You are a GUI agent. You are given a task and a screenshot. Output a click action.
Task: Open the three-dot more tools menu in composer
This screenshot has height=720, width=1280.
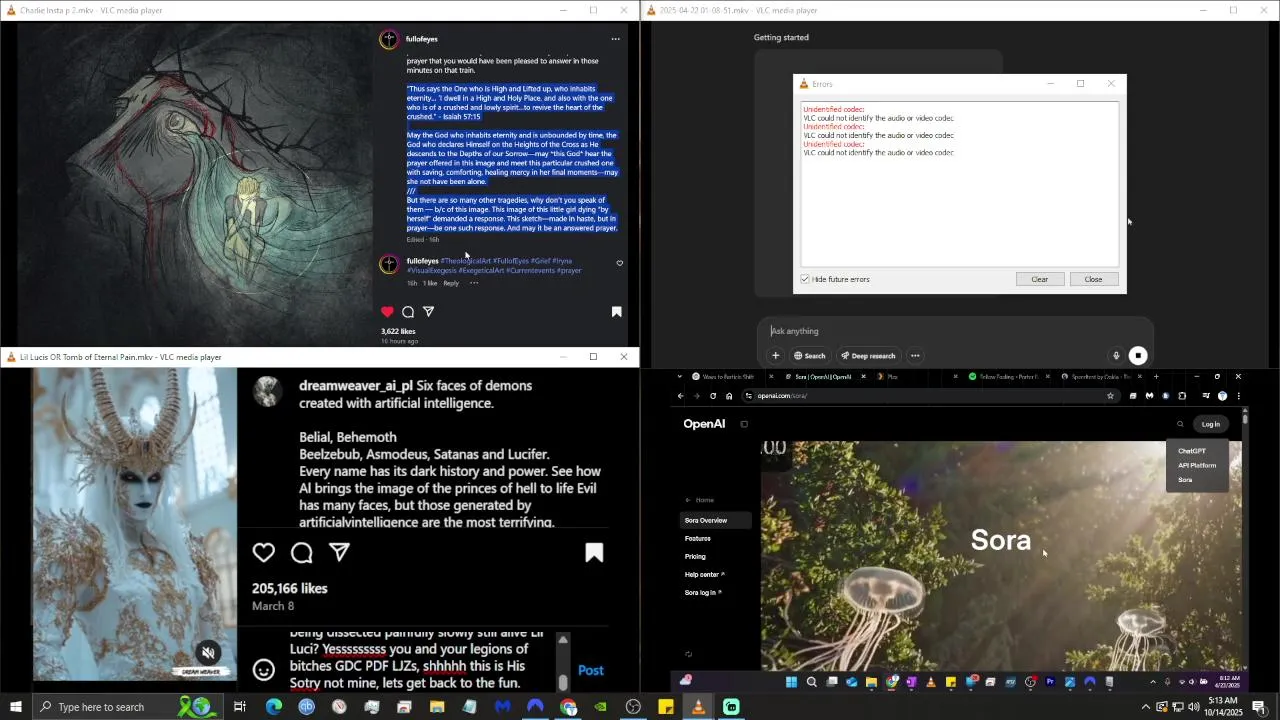(915, 356)
